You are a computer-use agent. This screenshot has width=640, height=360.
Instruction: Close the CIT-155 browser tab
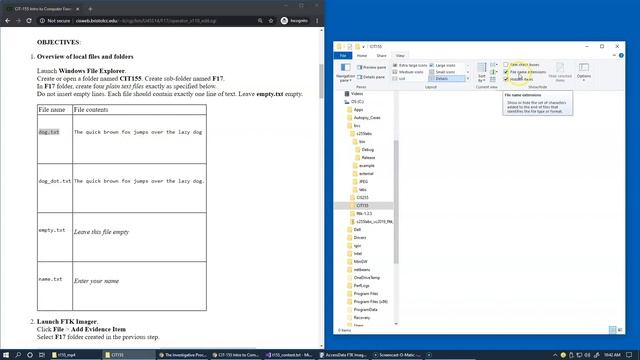tap(78, 9)
